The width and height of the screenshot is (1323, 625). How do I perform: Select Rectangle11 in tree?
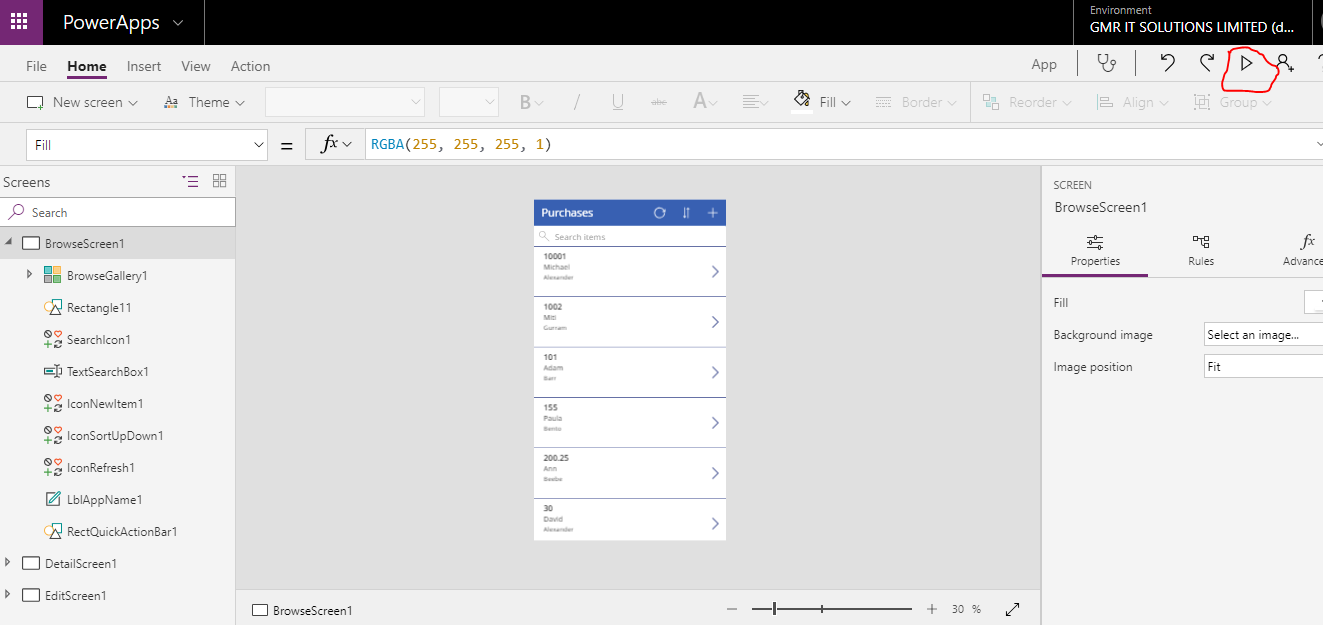pos(98,307)
